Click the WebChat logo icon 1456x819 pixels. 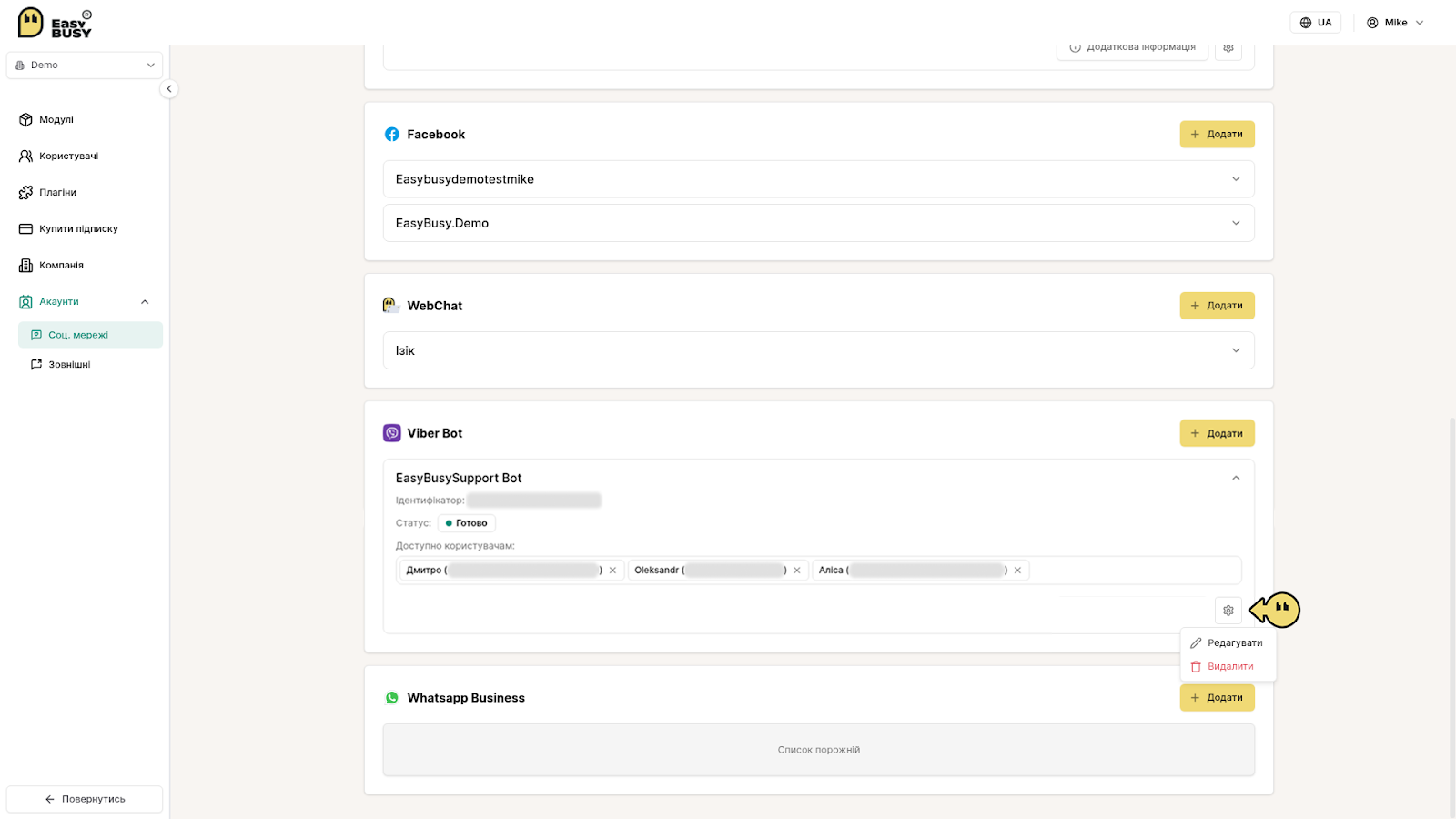[391, 306]
